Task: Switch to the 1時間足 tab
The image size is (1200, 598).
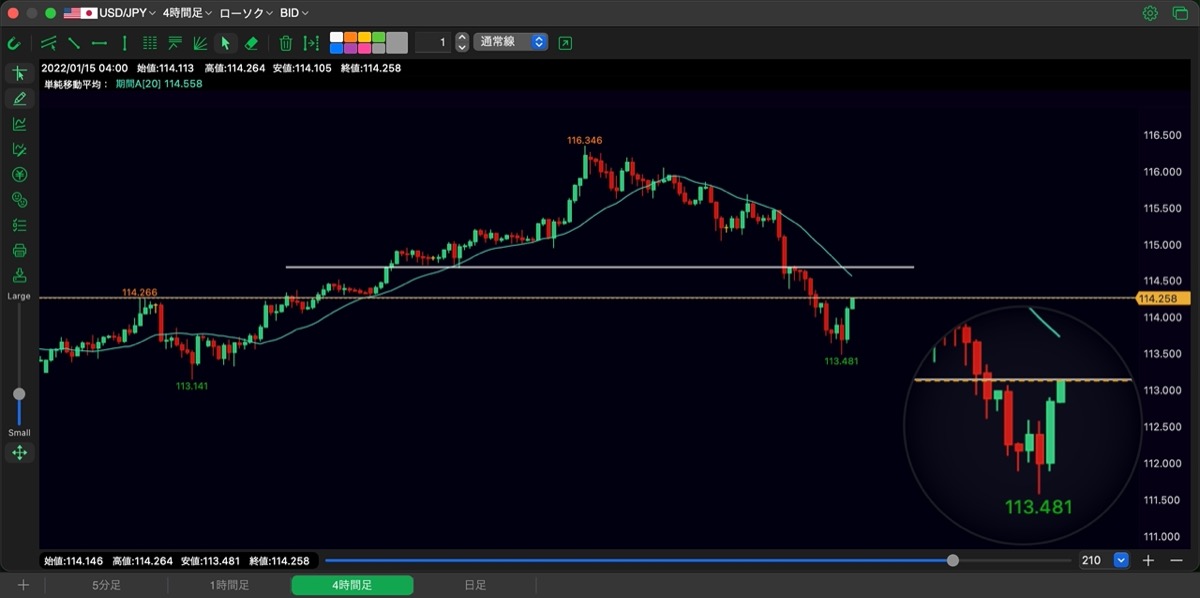Action: click(x=229, y=585)
